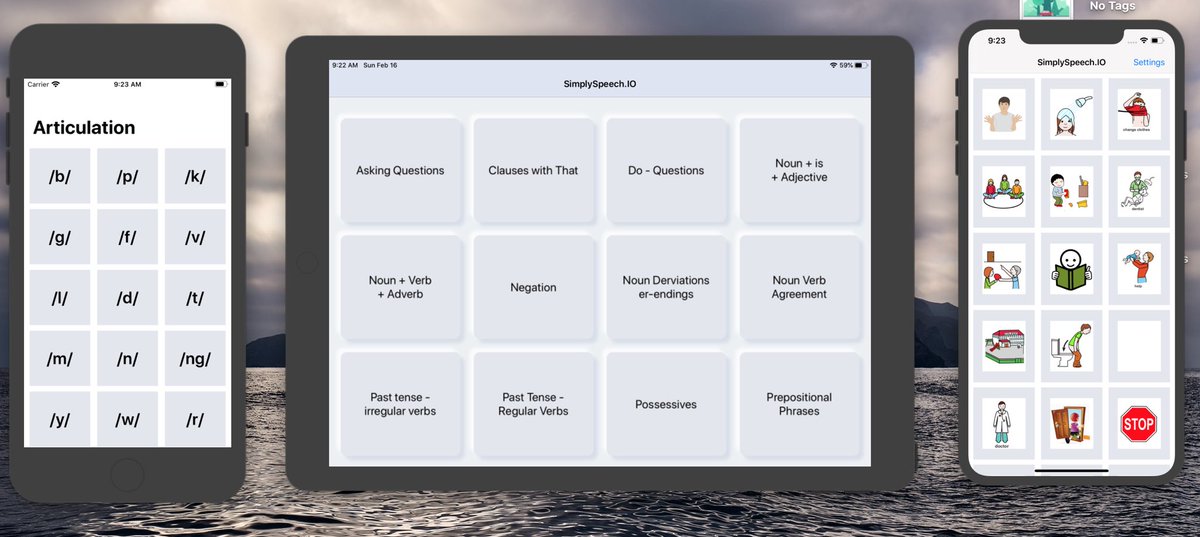Pick the /n/ articulation tile
This screenshot has width=1200, height=537.
pos(127,359)
